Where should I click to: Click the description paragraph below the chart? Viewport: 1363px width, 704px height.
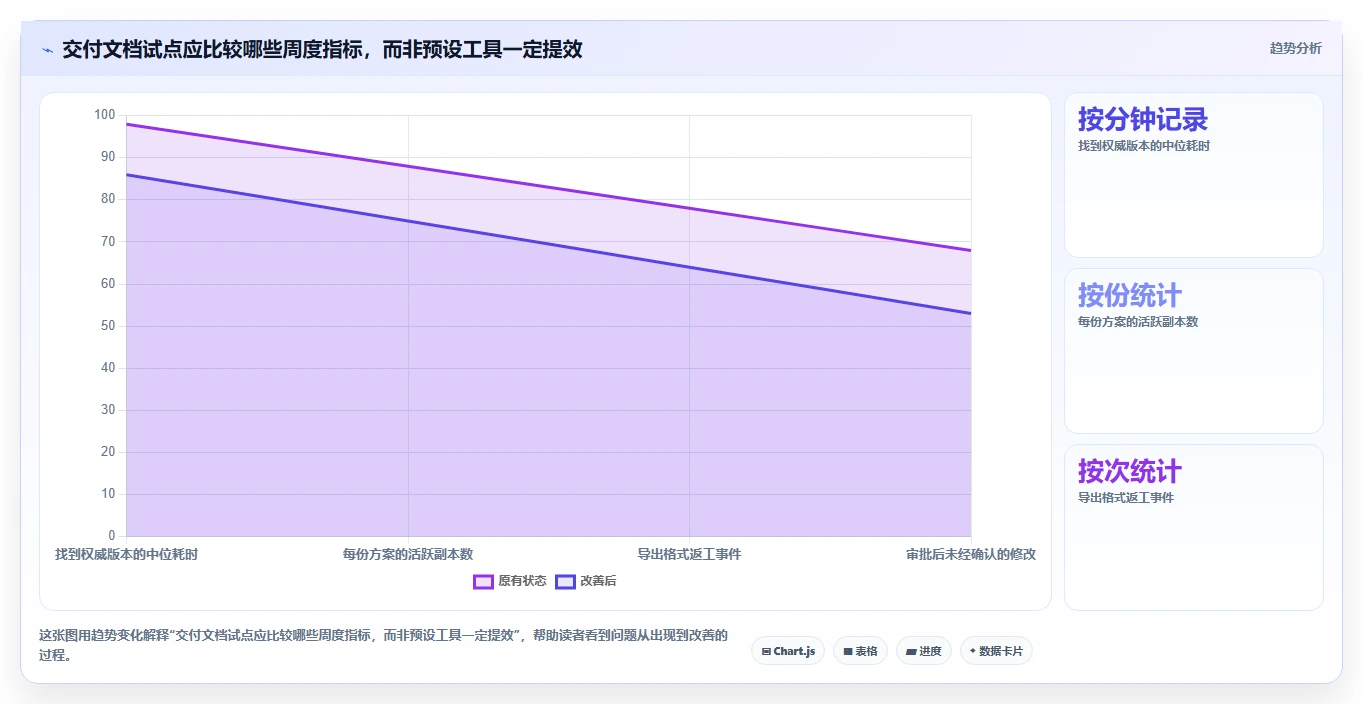tap(383, 645)
